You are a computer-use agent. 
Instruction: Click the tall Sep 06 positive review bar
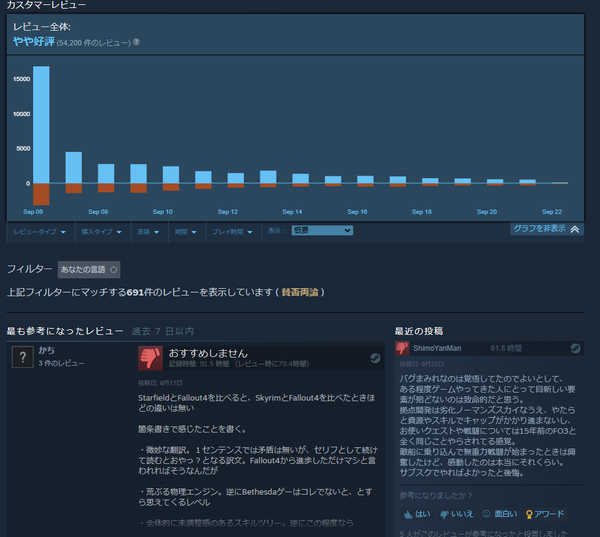tap(41, 125)
